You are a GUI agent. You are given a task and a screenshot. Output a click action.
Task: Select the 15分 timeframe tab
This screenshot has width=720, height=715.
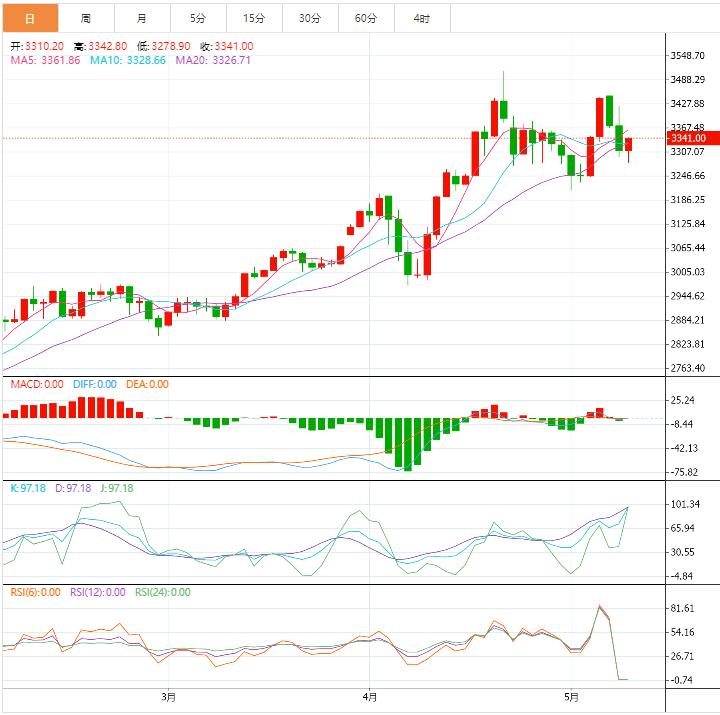point(254,18)
